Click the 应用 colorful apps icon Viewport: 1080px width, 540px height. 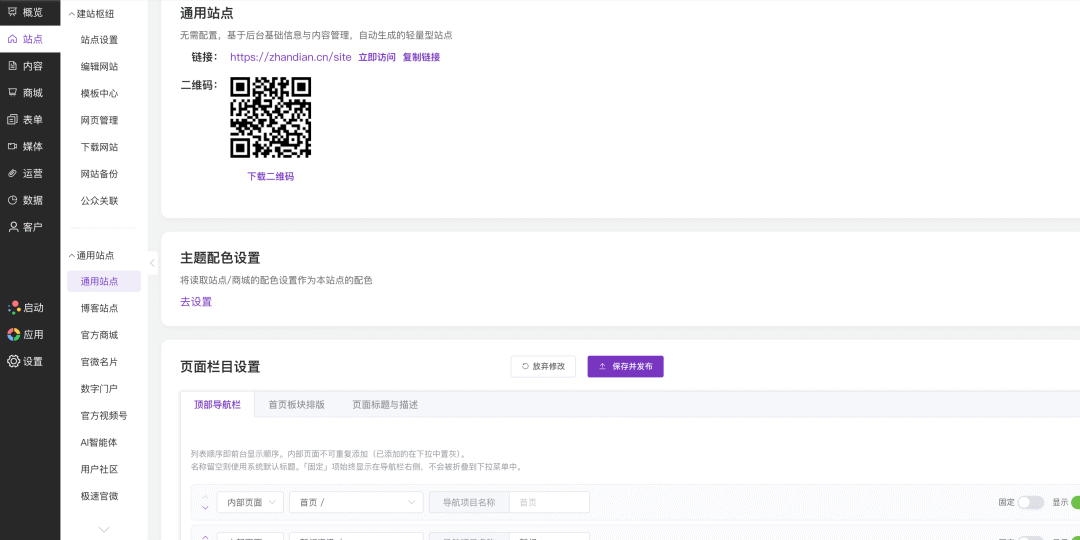point(14,335)
